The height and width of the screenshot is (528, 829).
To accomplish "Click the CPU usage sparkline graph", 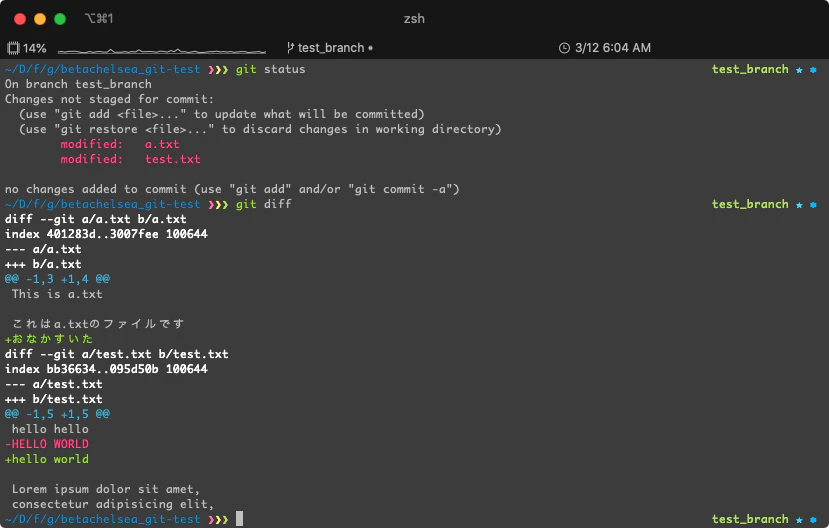I will pos(161,51).
